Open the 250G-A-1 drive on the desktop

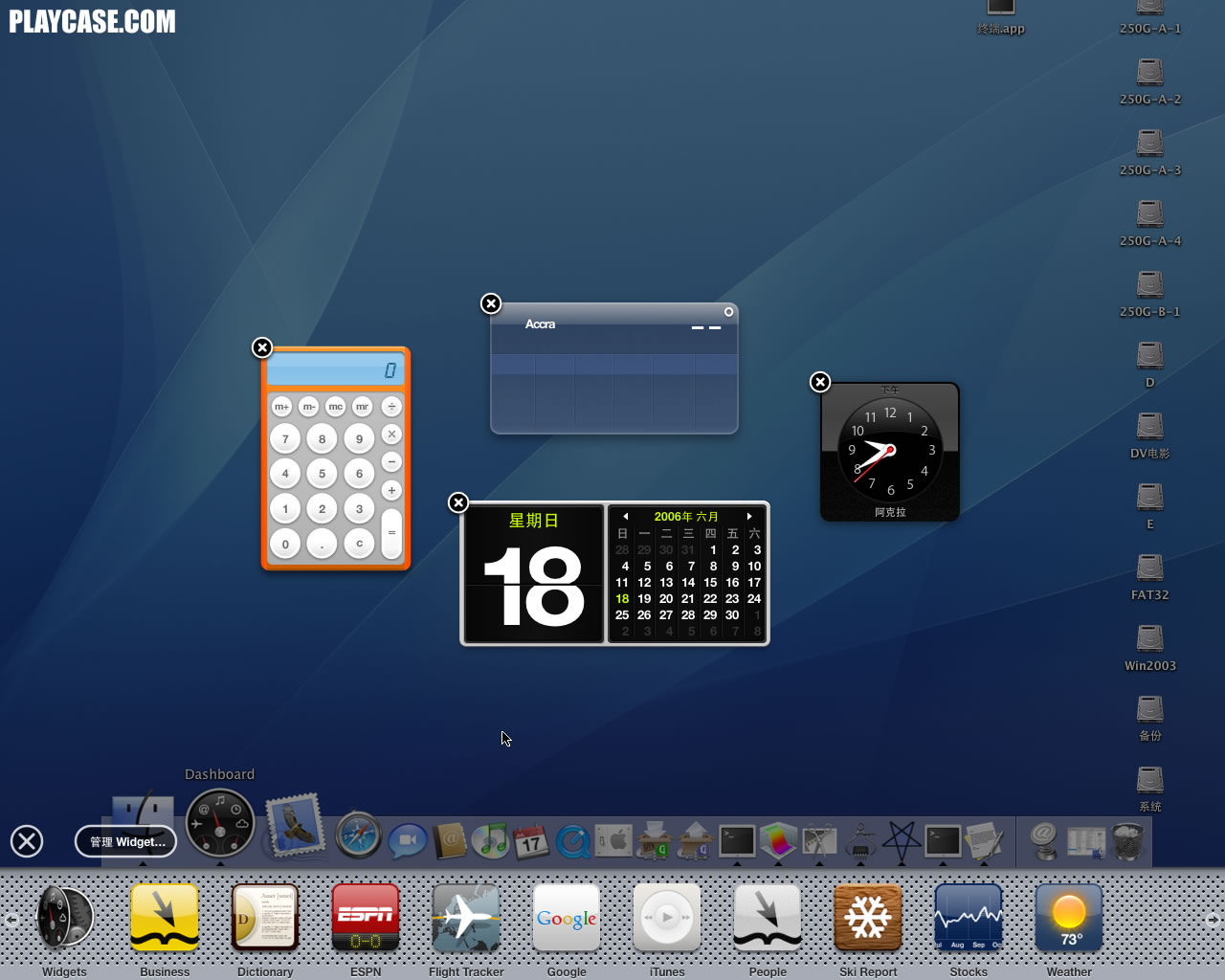(x=1150, y=18)
